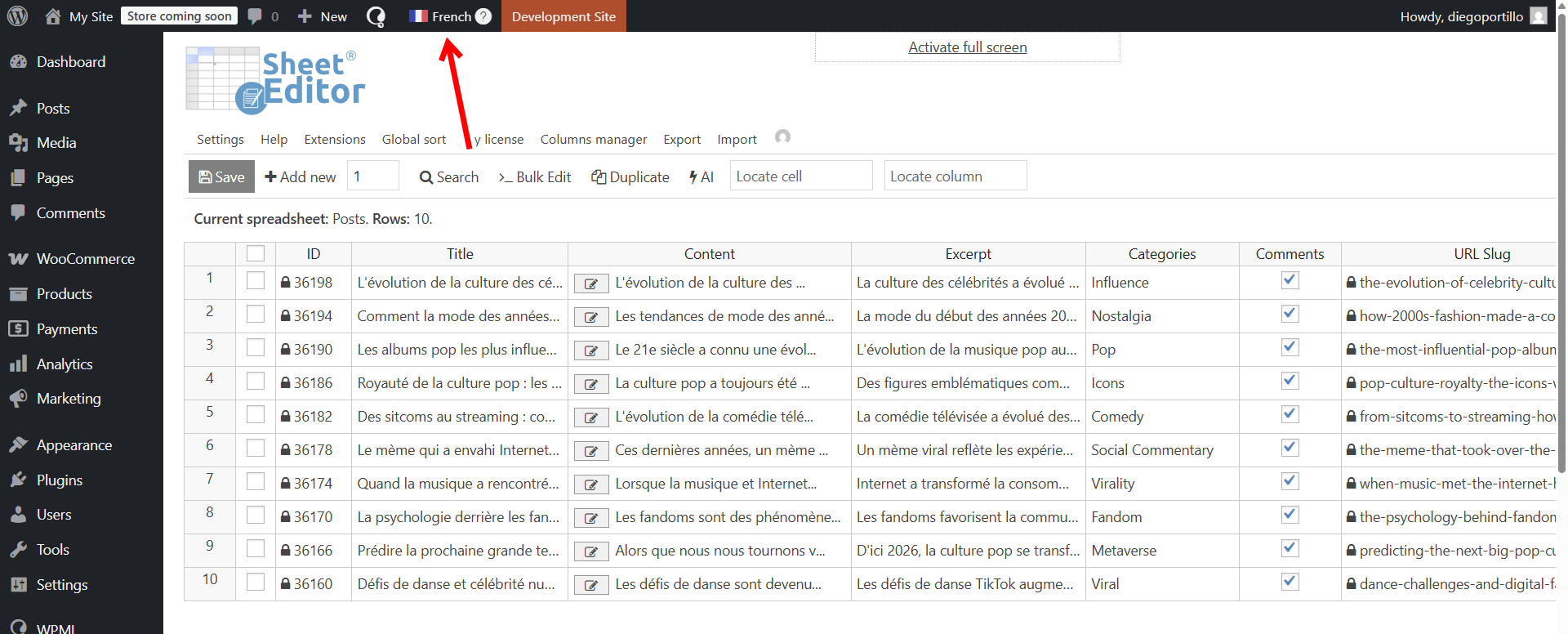Click the help question mark beside French
Screen dimensions: 1568x634
(x=483, y=16)
